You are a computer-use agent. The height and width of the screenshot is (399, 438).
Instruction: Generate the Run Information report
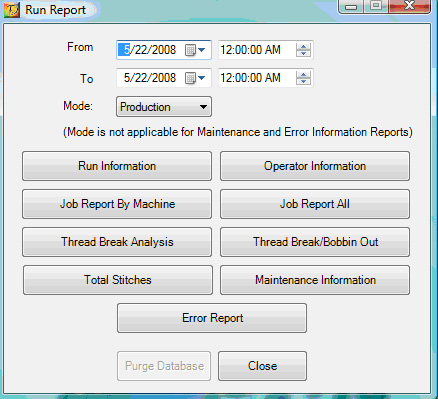click(117, 166)
